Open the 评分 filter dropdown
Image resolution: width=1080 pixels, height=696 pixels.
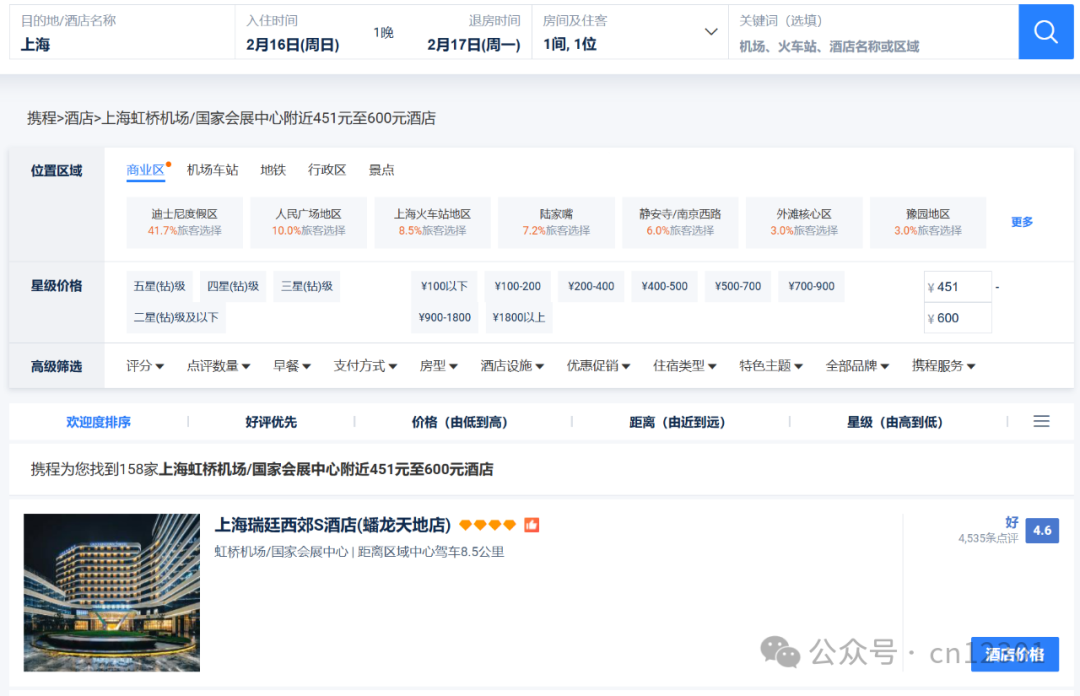click(x=145, y=366)
